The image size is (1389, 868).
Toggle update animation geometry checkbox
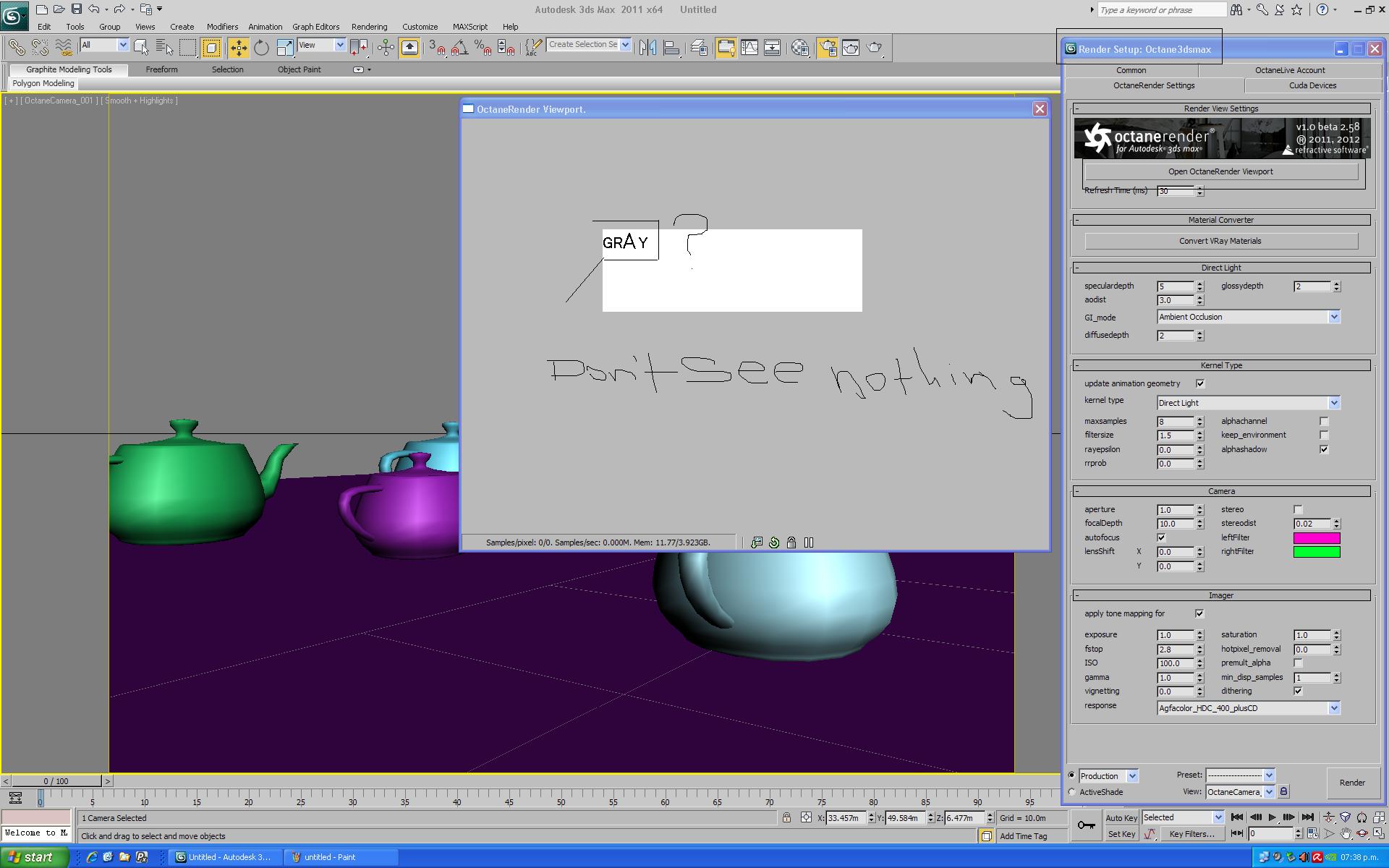coord(1200,383)
